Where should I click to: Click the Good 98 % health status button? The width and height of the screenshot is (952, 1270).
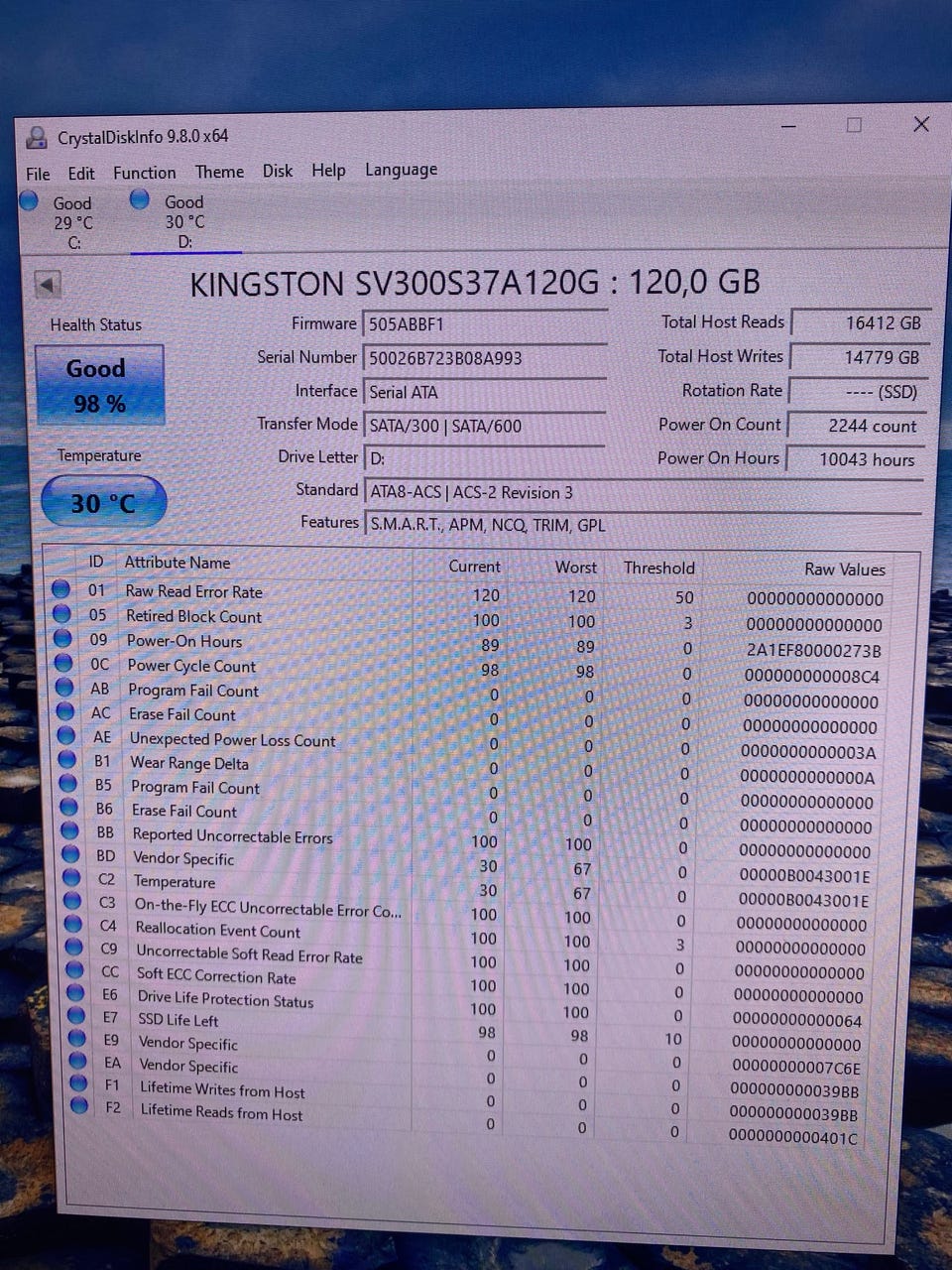click(x=98, y=385)
